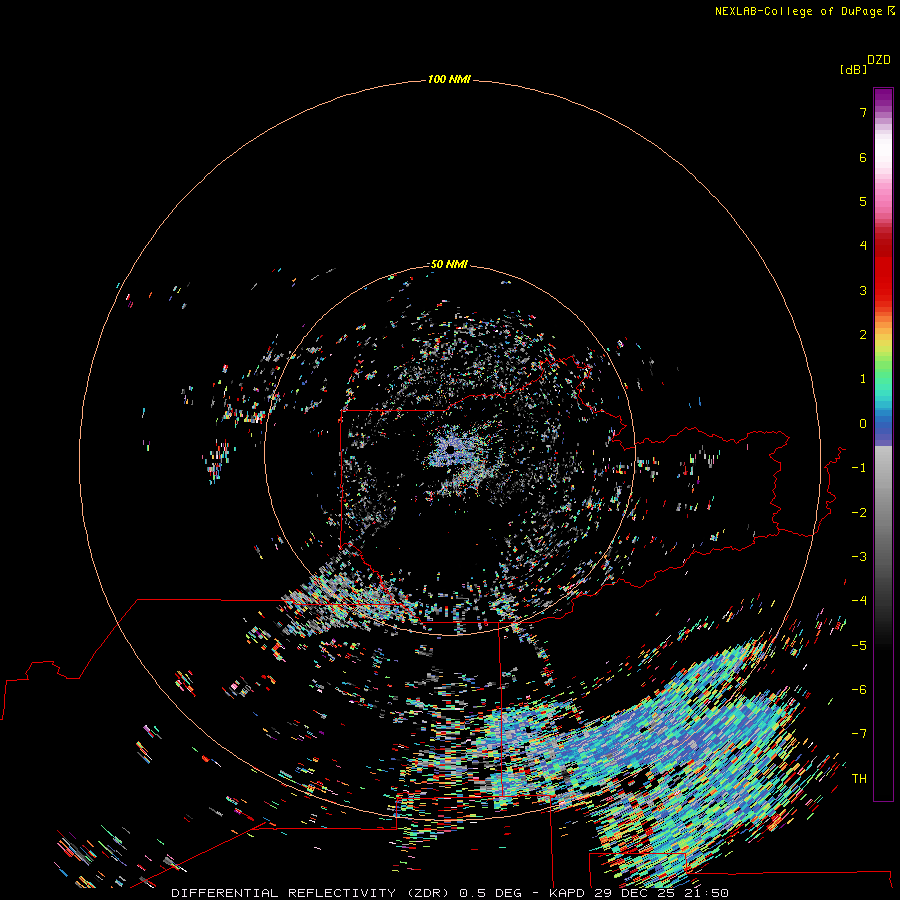Click the 0.5 DEG elevation text in caption

[491, 893]
